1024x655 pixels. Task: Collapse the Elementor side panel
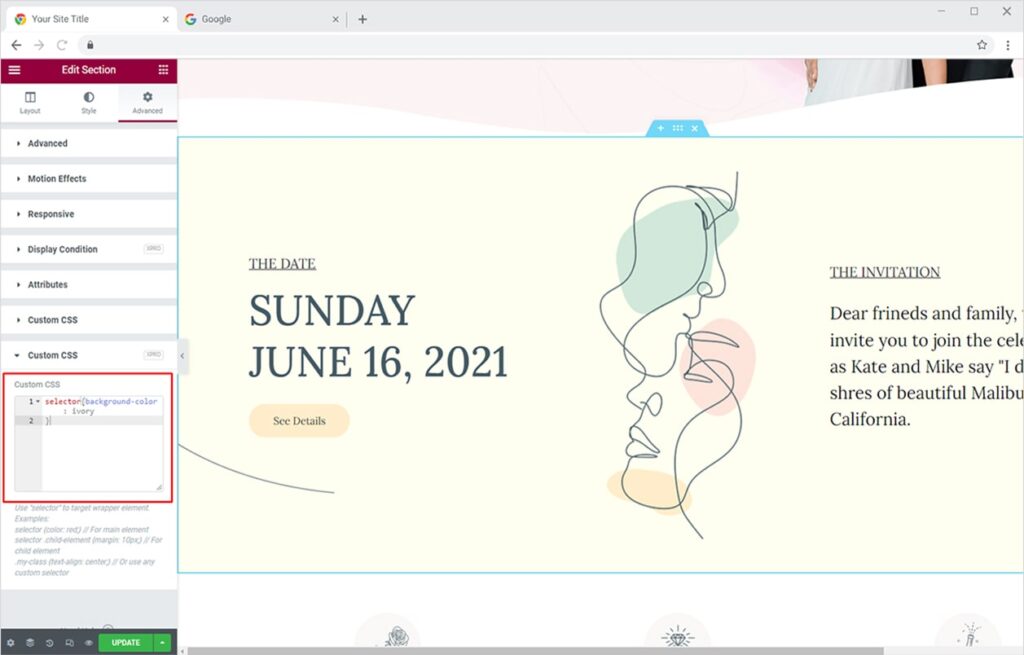pos(182,356)
